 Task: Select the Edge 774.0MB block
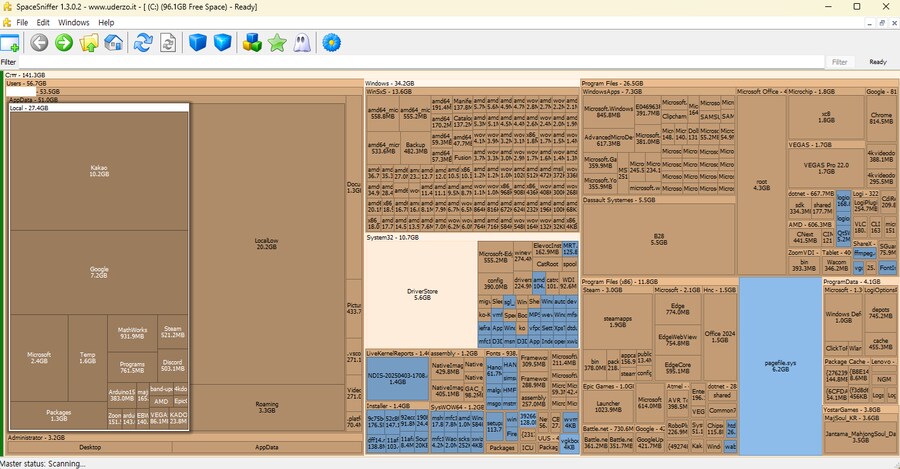click(677, 309)
